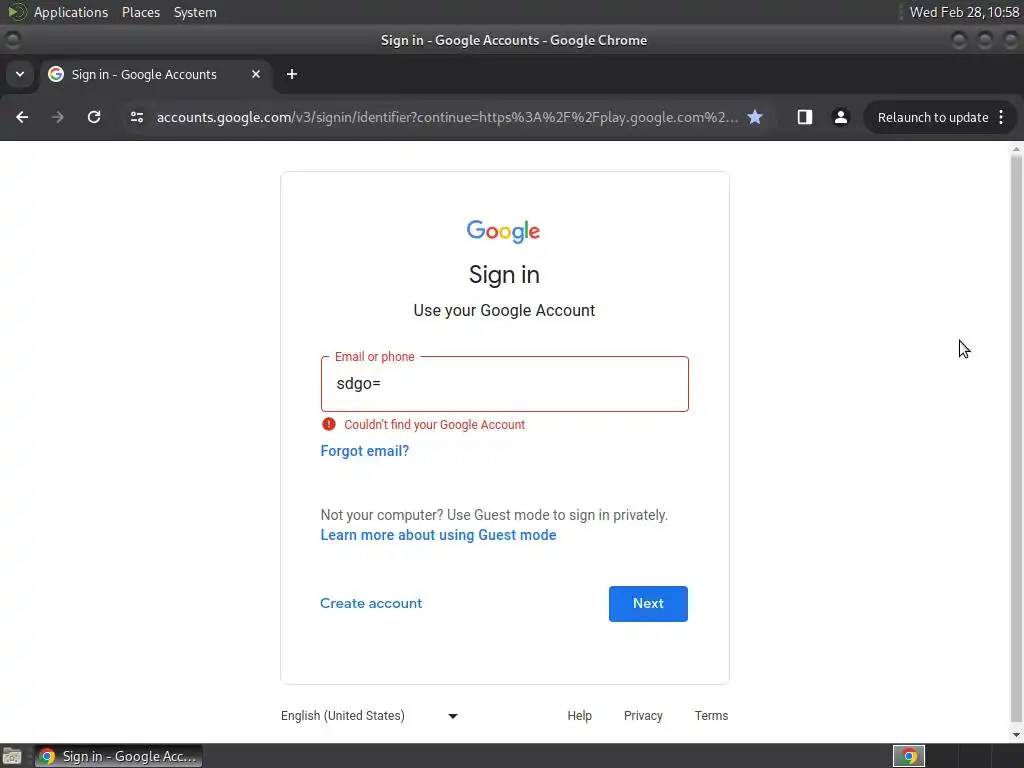Open the Terms link
1024x768 pixels.
711,716
